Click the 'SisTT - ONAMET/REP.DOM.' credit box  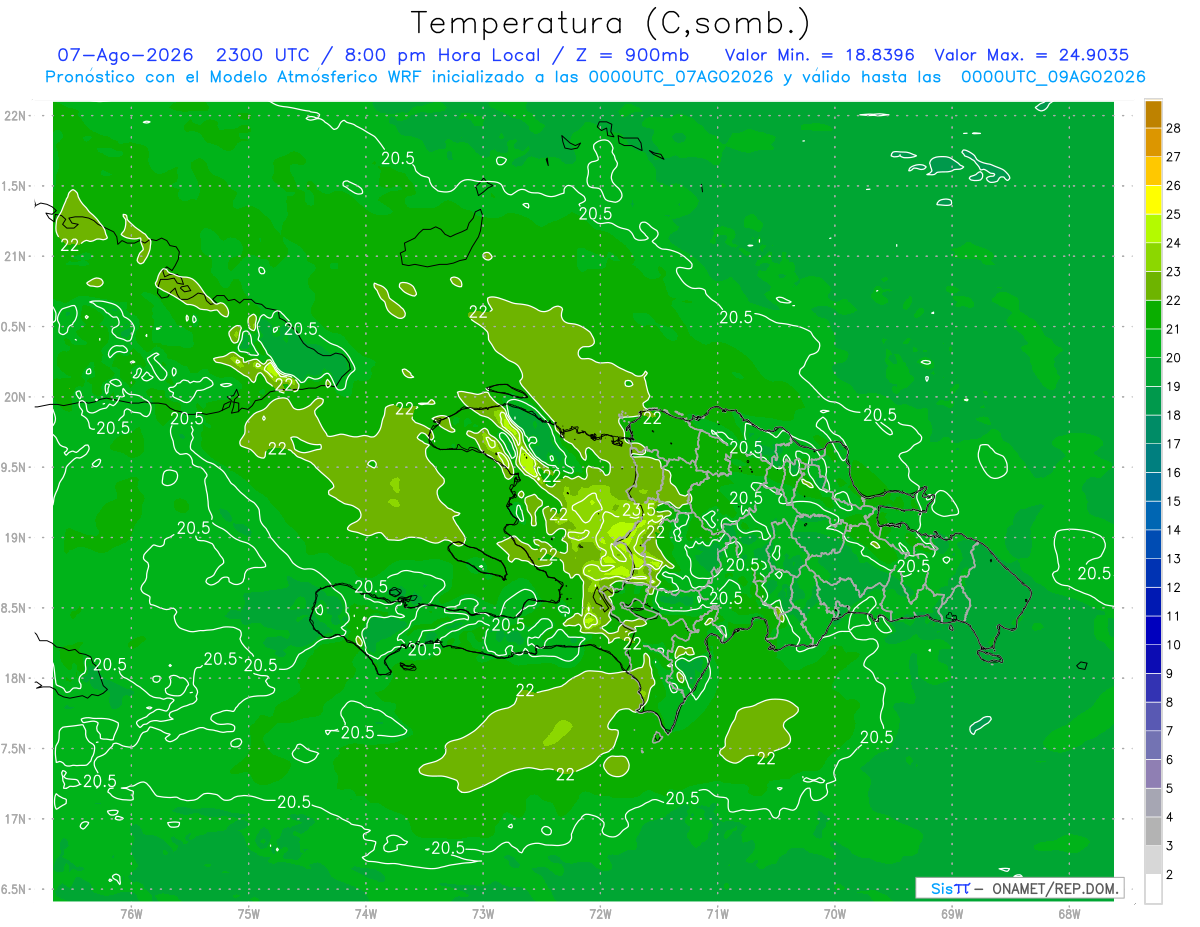tap(1019, 888)
